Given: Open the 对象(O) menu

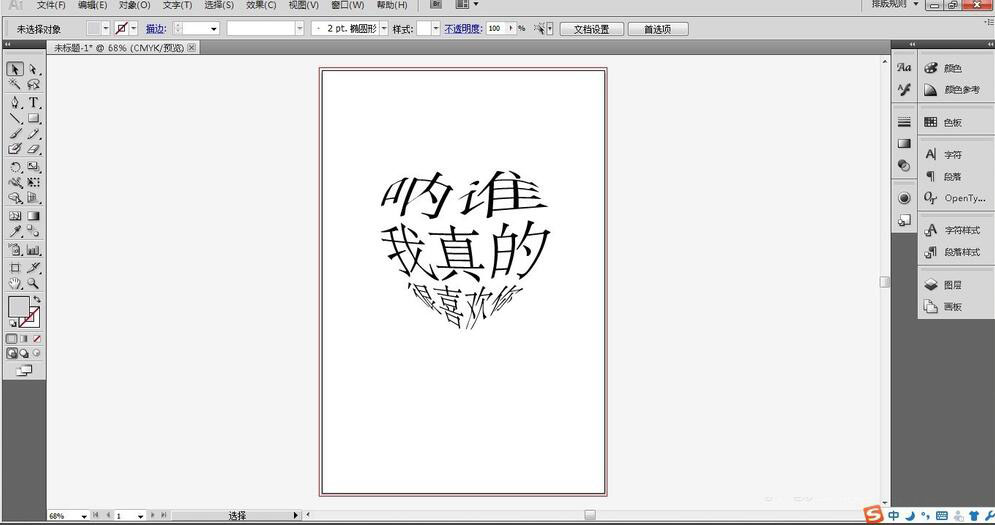Looking at the screenshot, I should (x=135, y=5).
